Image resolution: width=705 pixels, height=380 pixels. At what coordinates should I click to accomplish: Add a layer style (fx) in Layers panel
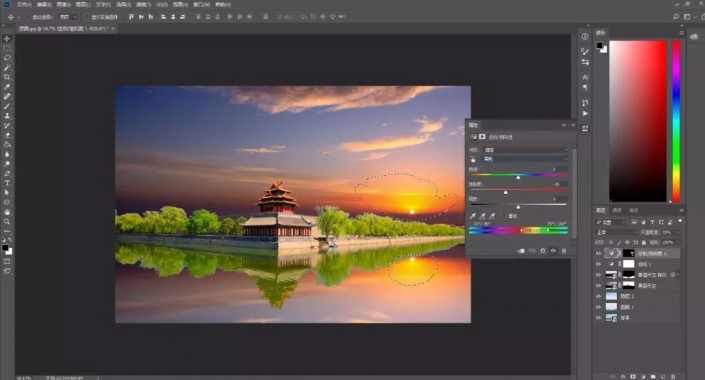pos(623,376)
